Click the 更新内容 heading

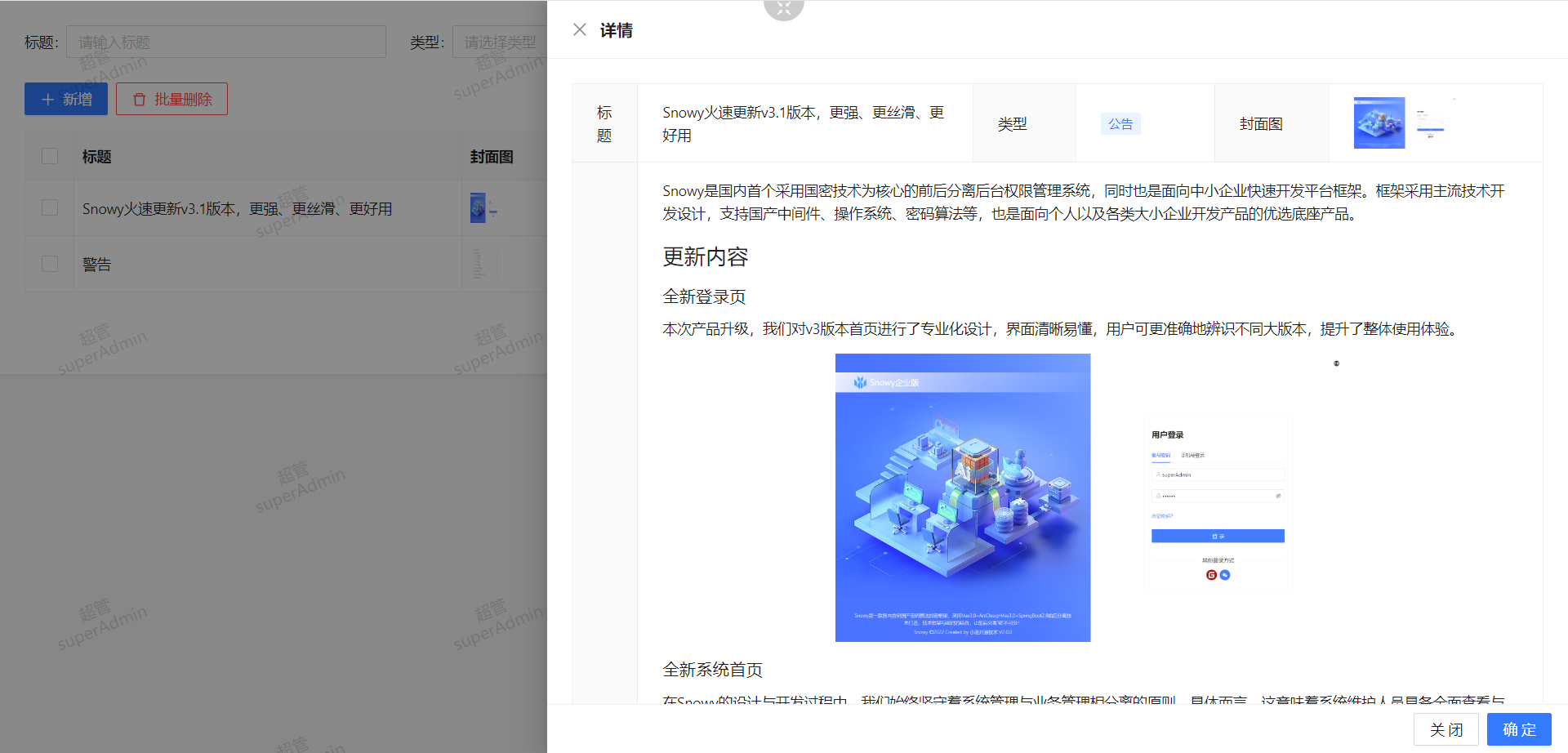(x=706, y=256)
